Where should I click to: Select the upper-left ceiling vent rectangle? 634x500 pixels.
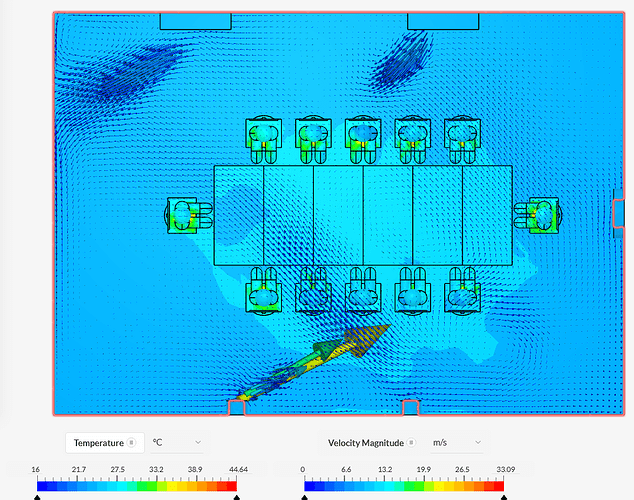point(196,21)
